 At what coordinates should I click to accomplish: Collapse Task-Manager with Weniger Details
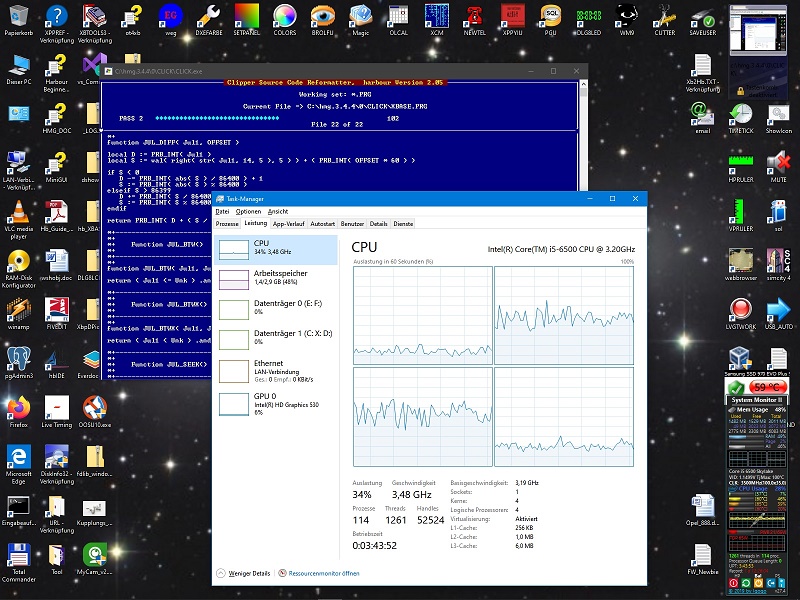pyautogui.click(x=243, y=573)
